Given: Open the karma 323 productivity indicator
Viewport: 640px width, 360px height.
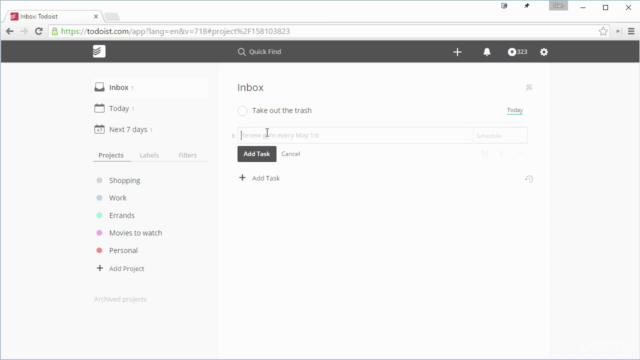Looking at the screenshot, I should 517,52.
